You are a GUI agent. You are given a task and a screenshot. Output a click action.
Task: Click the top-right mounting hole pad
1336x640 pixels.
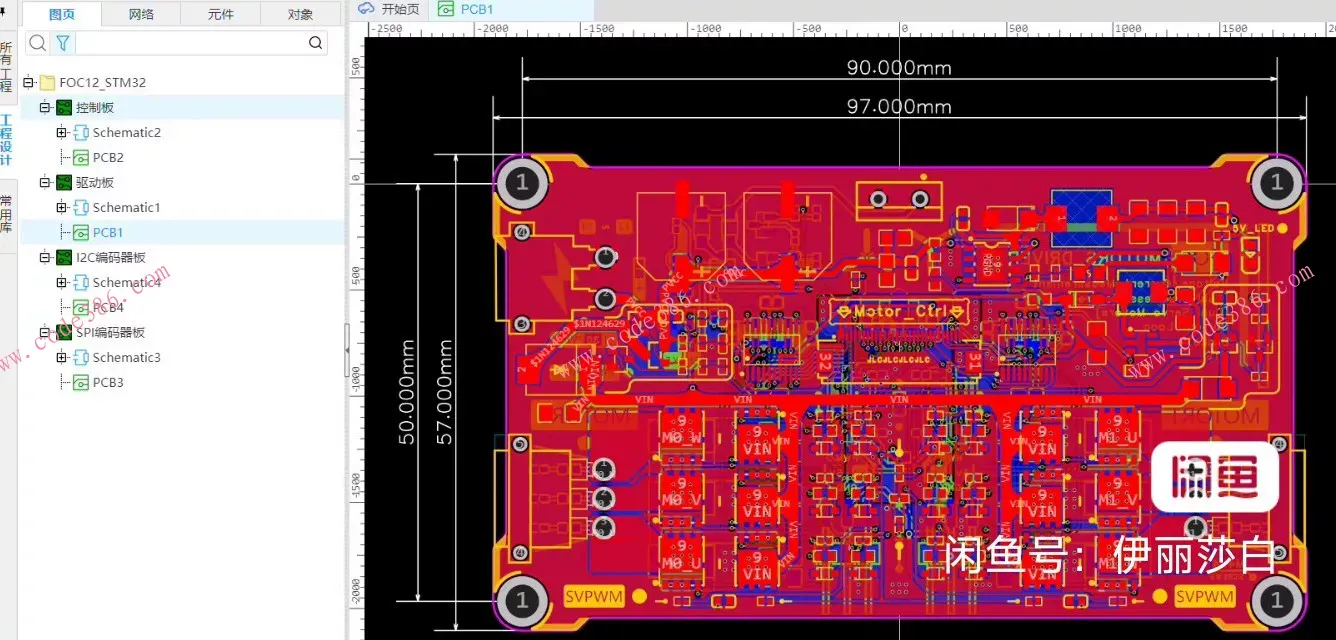pyautogui.click(x=1276, y=183)
